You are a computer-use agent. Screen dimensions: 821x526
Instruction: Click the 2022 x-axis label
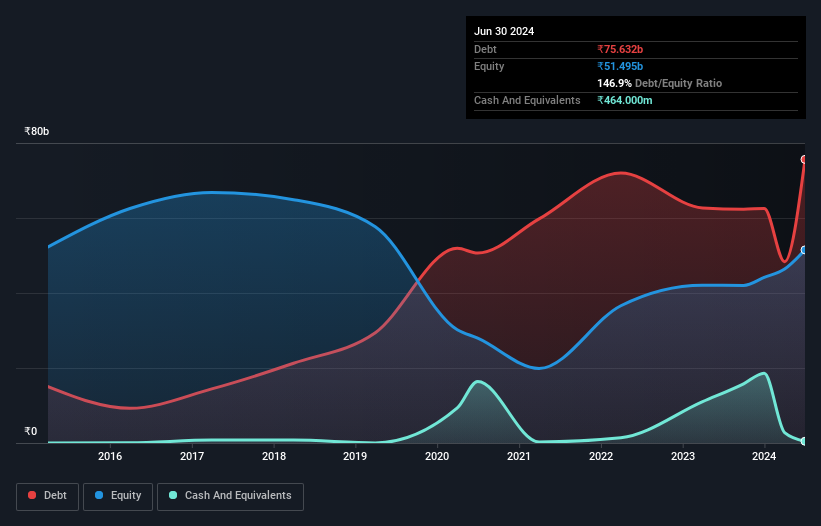[x=601, y=456]
